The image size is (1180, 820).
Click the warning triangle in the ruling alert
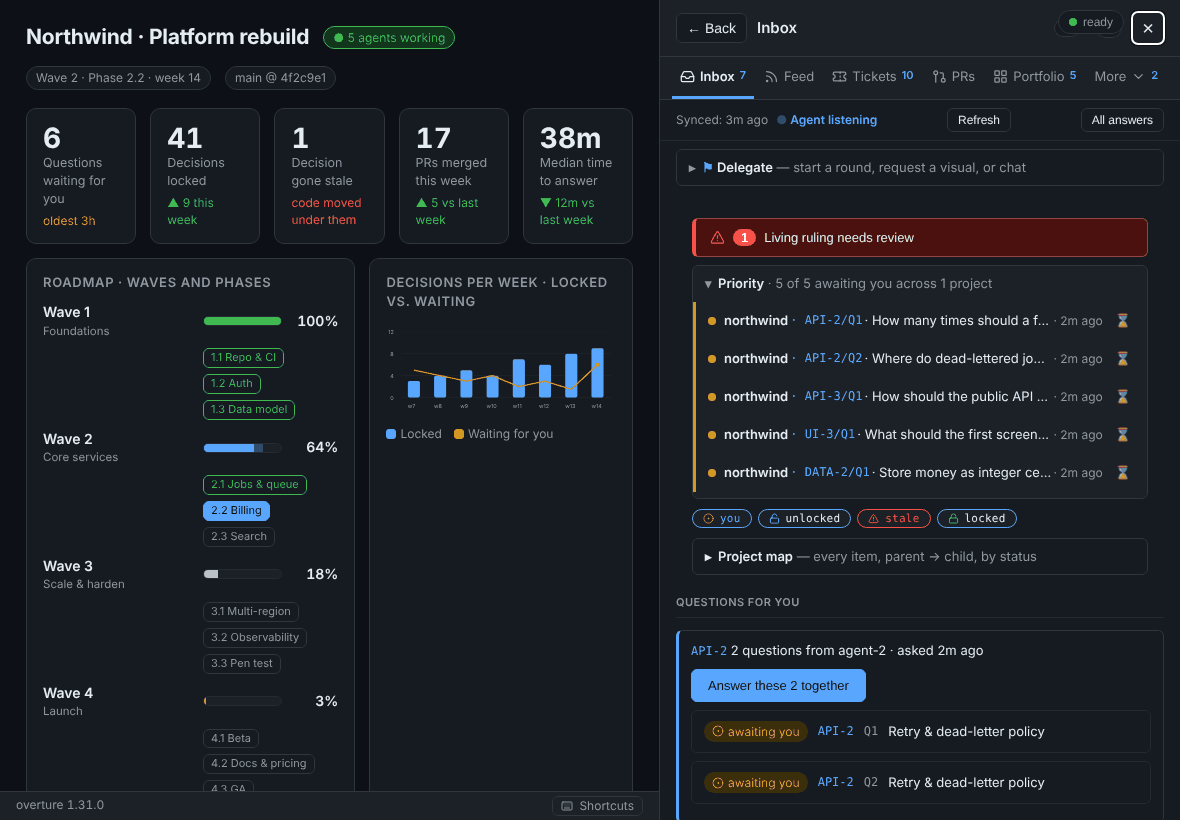tap(717, 238)
